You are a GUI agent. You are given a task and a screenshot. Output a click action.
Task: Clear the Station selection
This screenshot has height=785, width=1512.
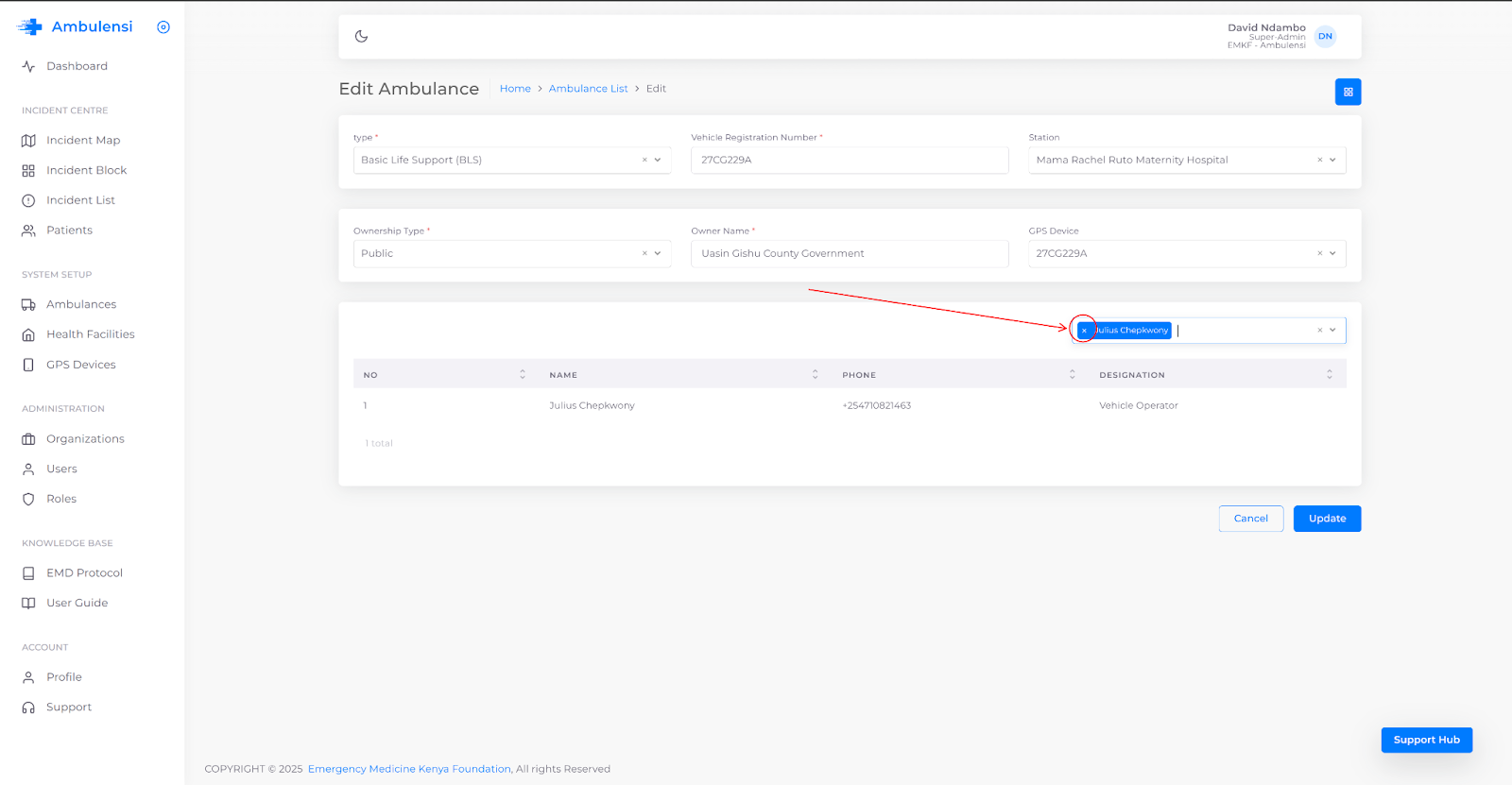pos(1319,161)
